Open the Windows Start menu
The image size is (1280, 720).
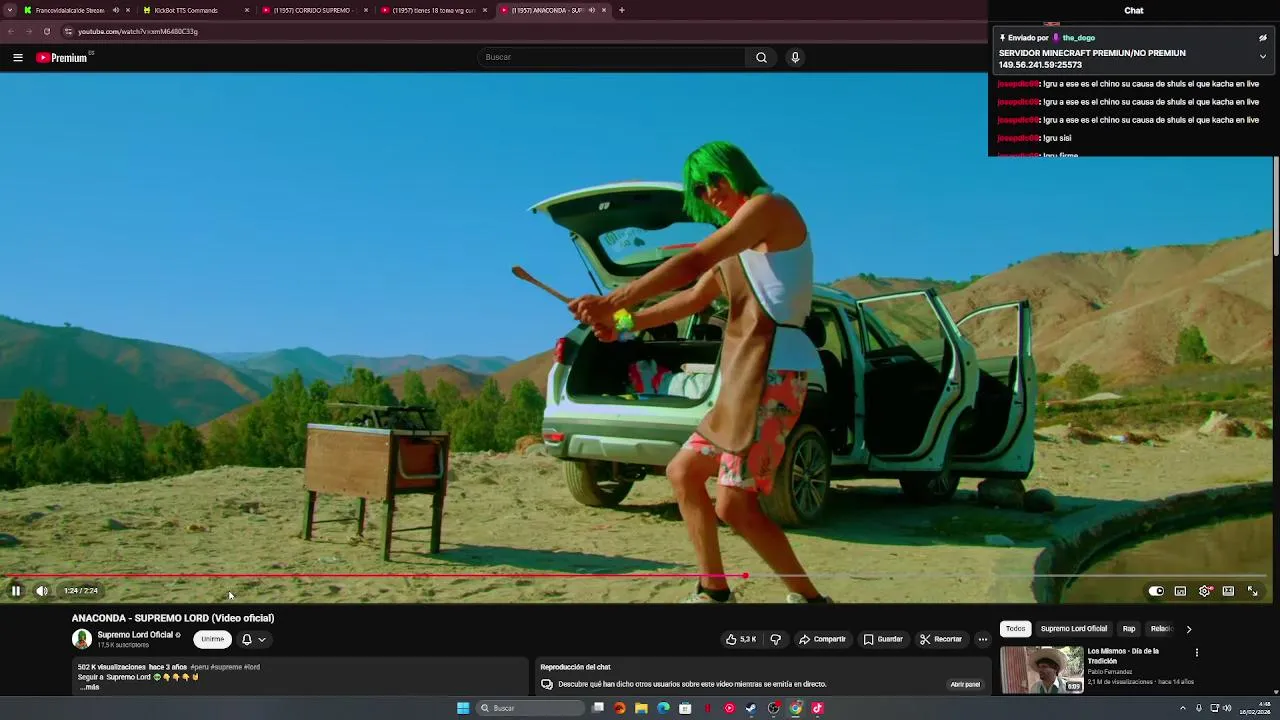(463, 708)
